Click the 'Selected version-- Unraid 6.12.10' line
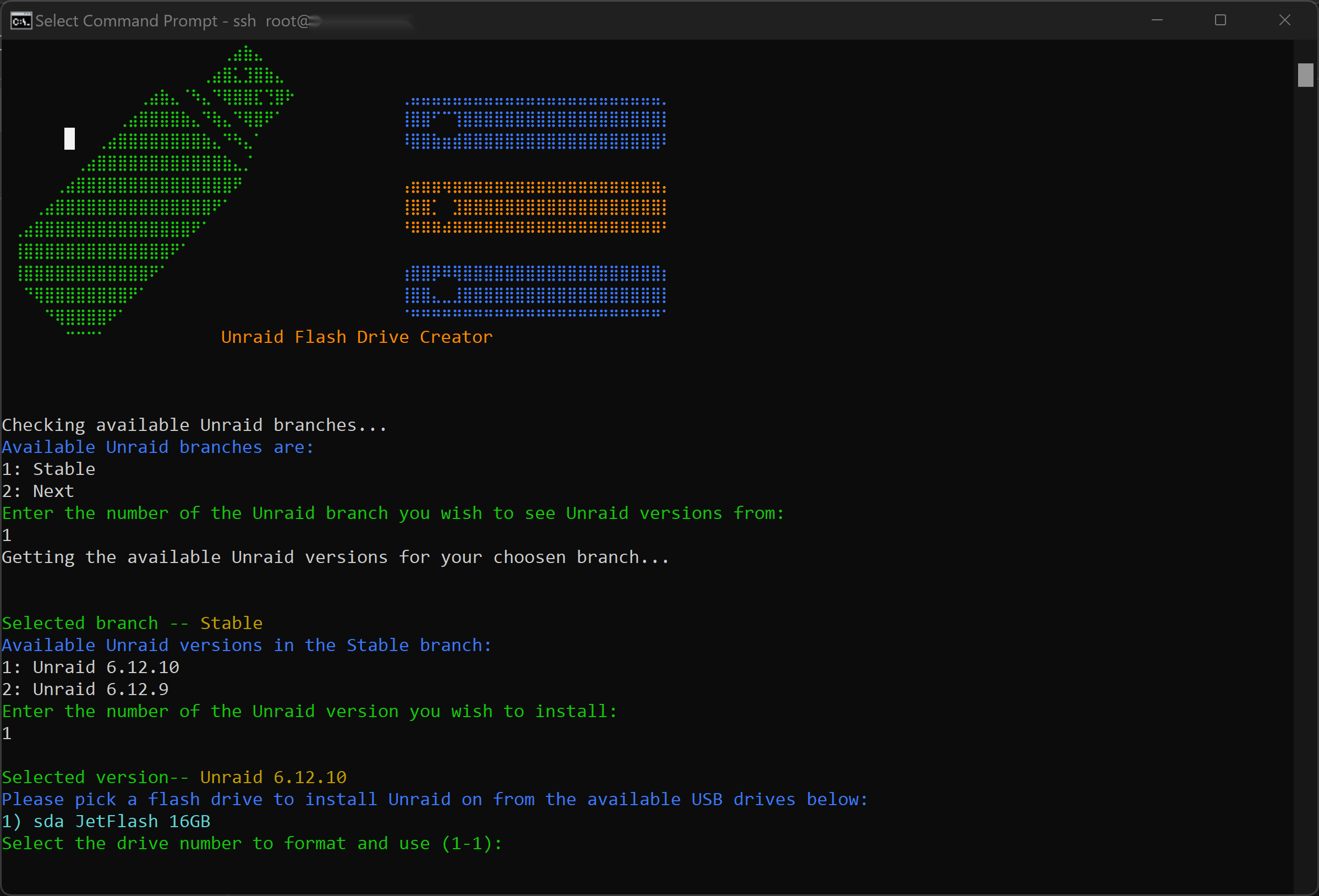This screenshot has height=896, width=1319. click(x=174, y=777)
